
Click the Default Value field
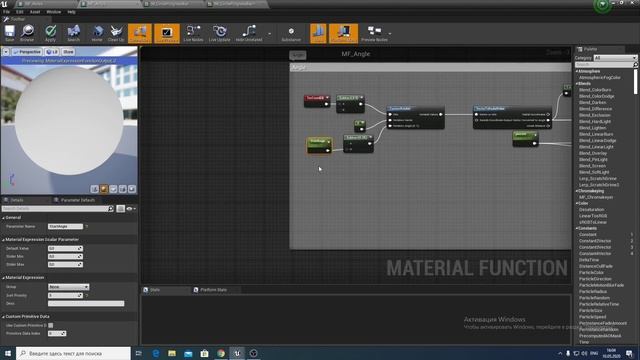(65, 248)
